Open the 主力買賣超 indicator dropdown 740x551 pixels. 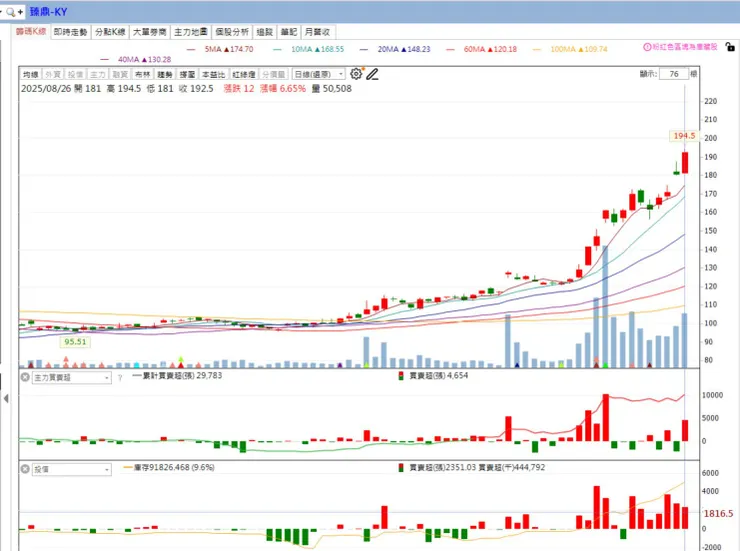coord(71,378)
